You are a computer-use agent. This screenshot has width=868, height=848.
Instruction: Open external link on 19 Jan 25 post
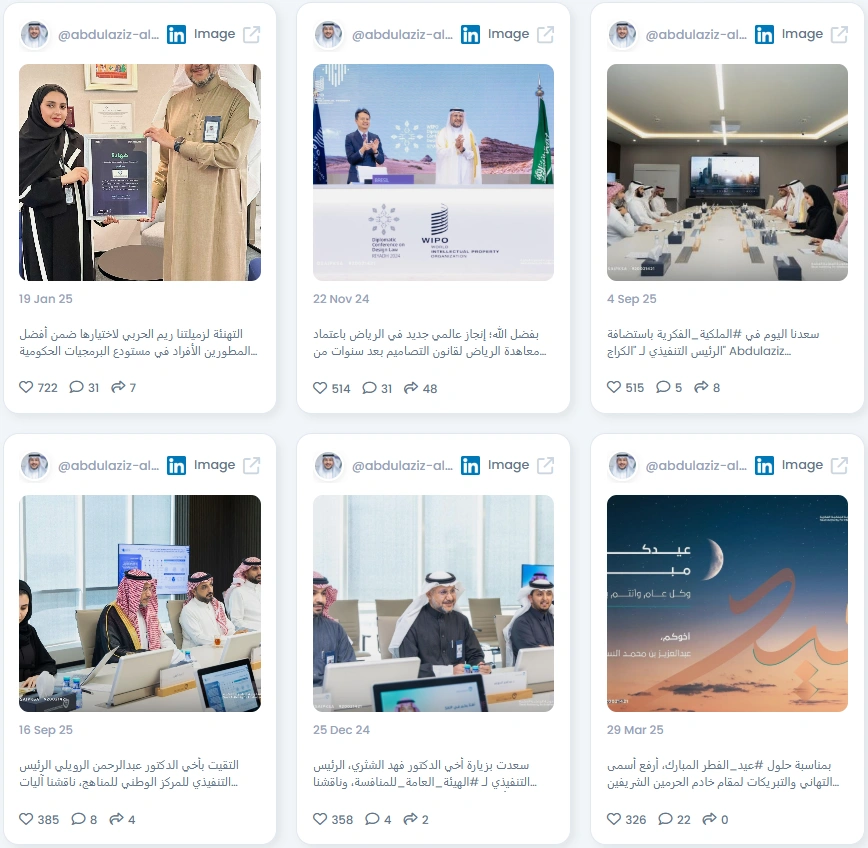[251, 34]
